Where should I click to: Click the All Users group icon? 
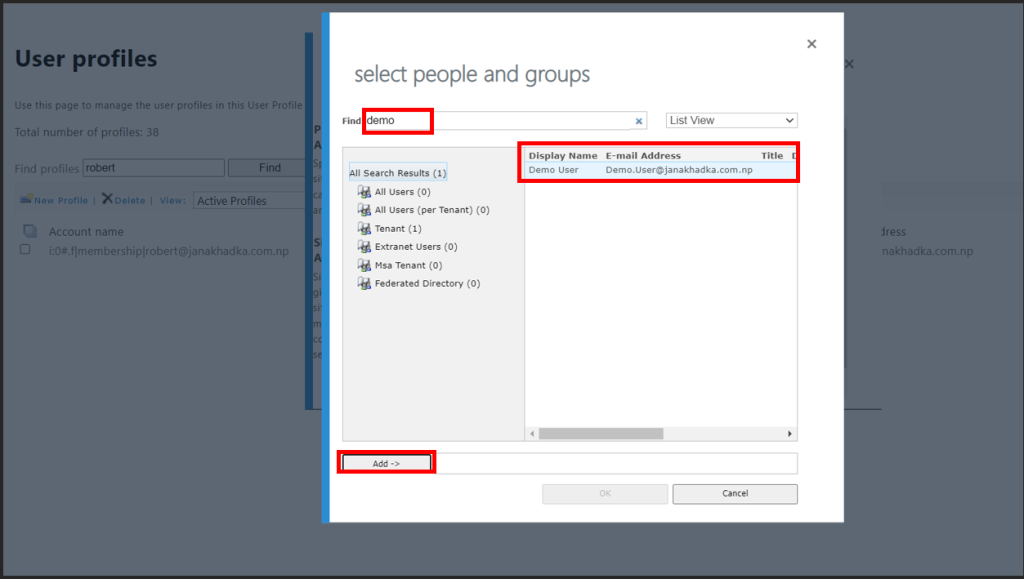364,192
